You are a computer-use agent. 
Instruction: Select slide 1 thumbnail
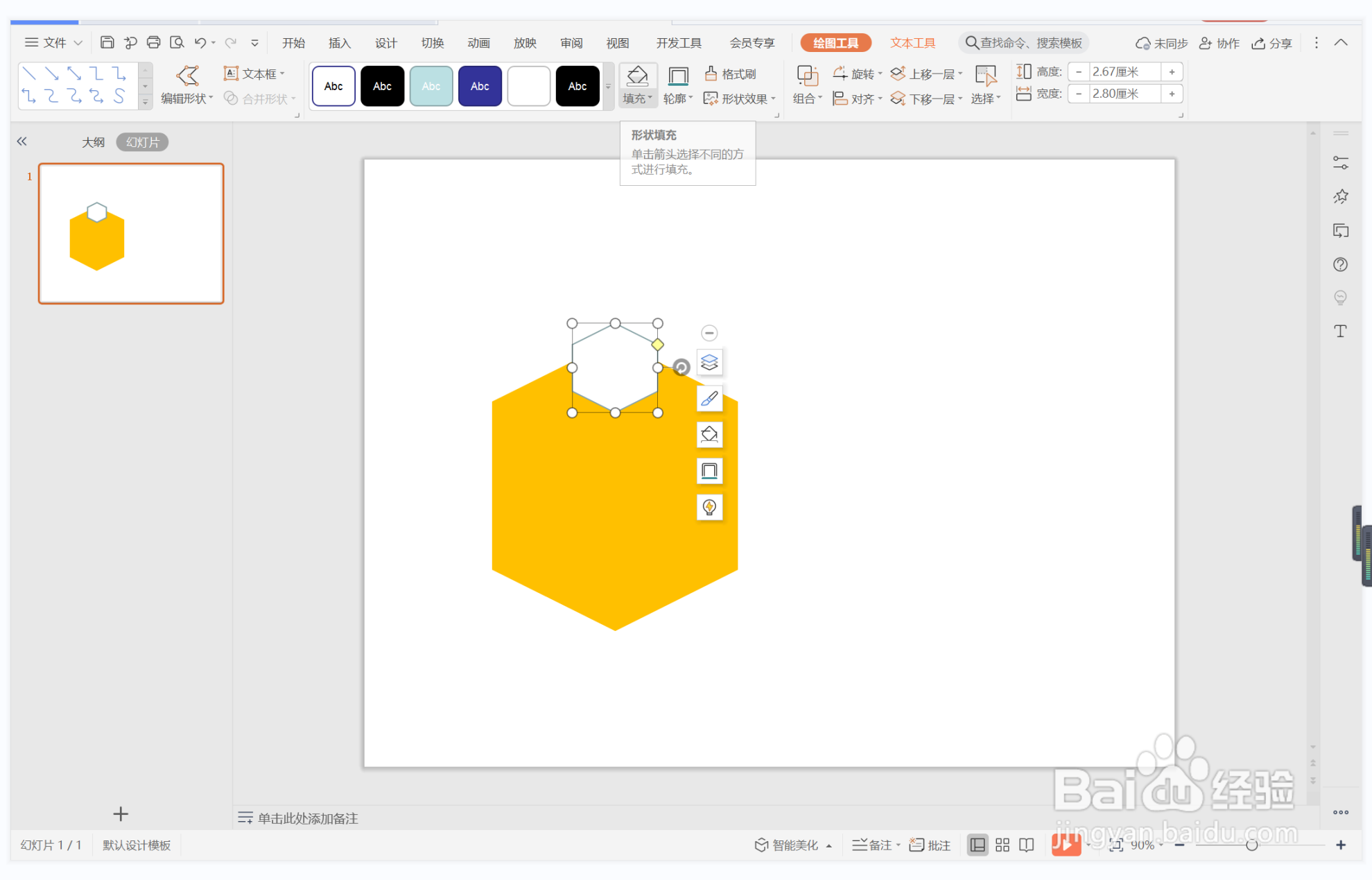[131, 234]
